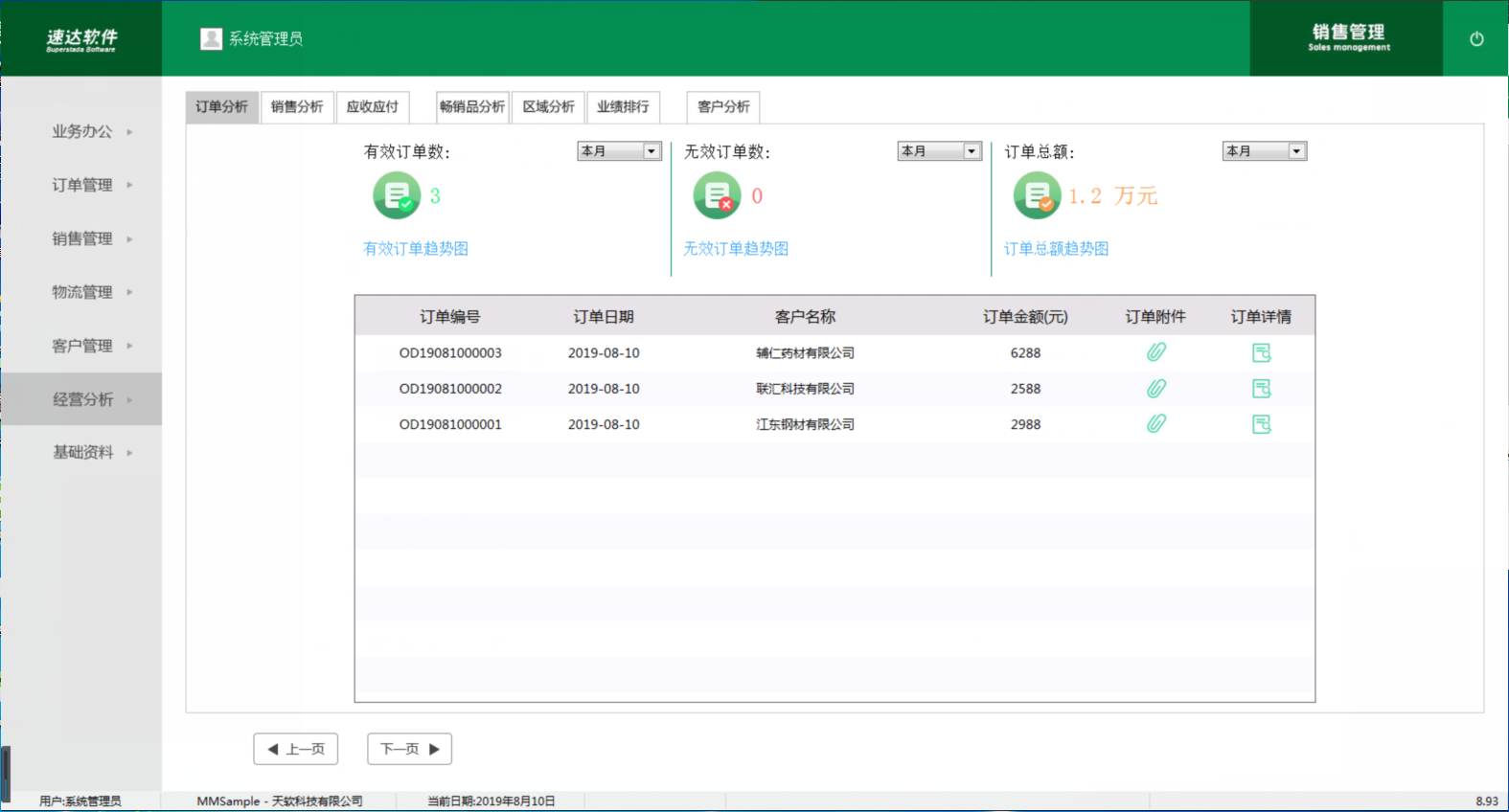
Task: Switch to the 畅销品分析 tab
Action: coord(472,106)
